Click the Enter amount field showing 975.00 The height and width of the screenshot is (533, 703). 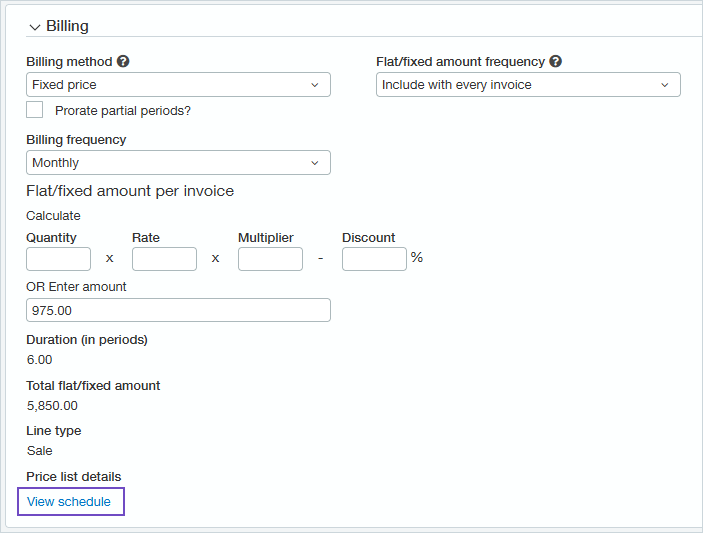[x=178, y=310]
